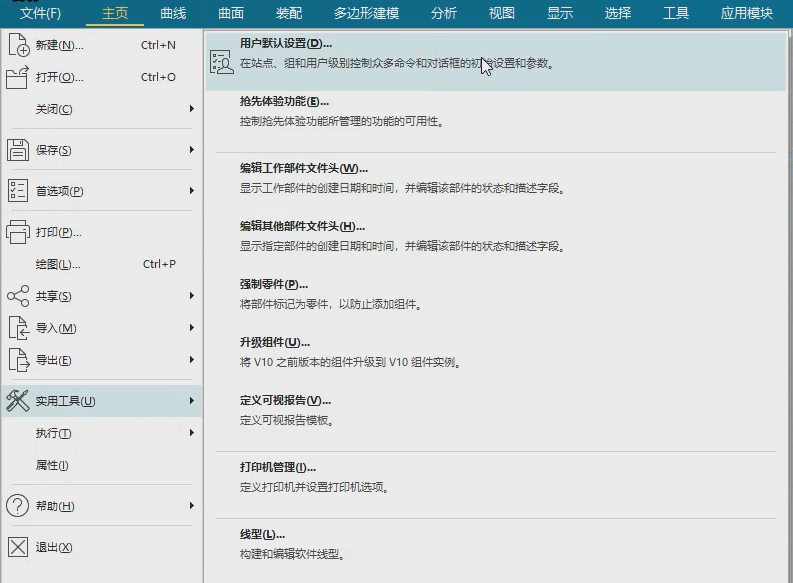Expand the 关闭(C) submenu arrow
793x583 pixels.
(x=192, y=109)
